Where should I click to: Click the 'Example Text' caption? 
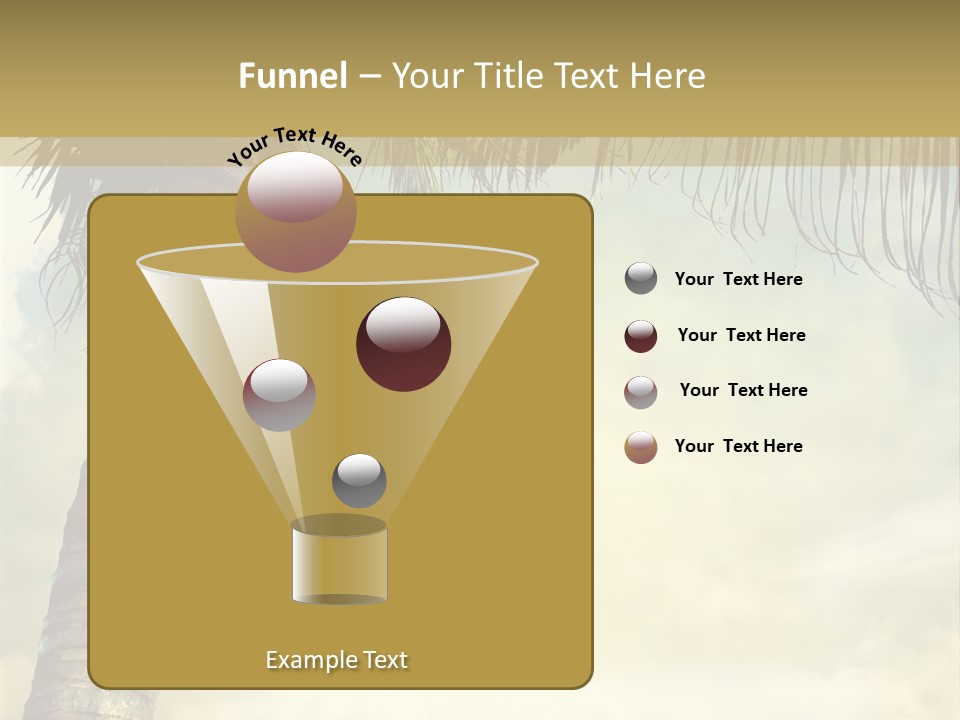pyautogui.click(x=336, y=659)
